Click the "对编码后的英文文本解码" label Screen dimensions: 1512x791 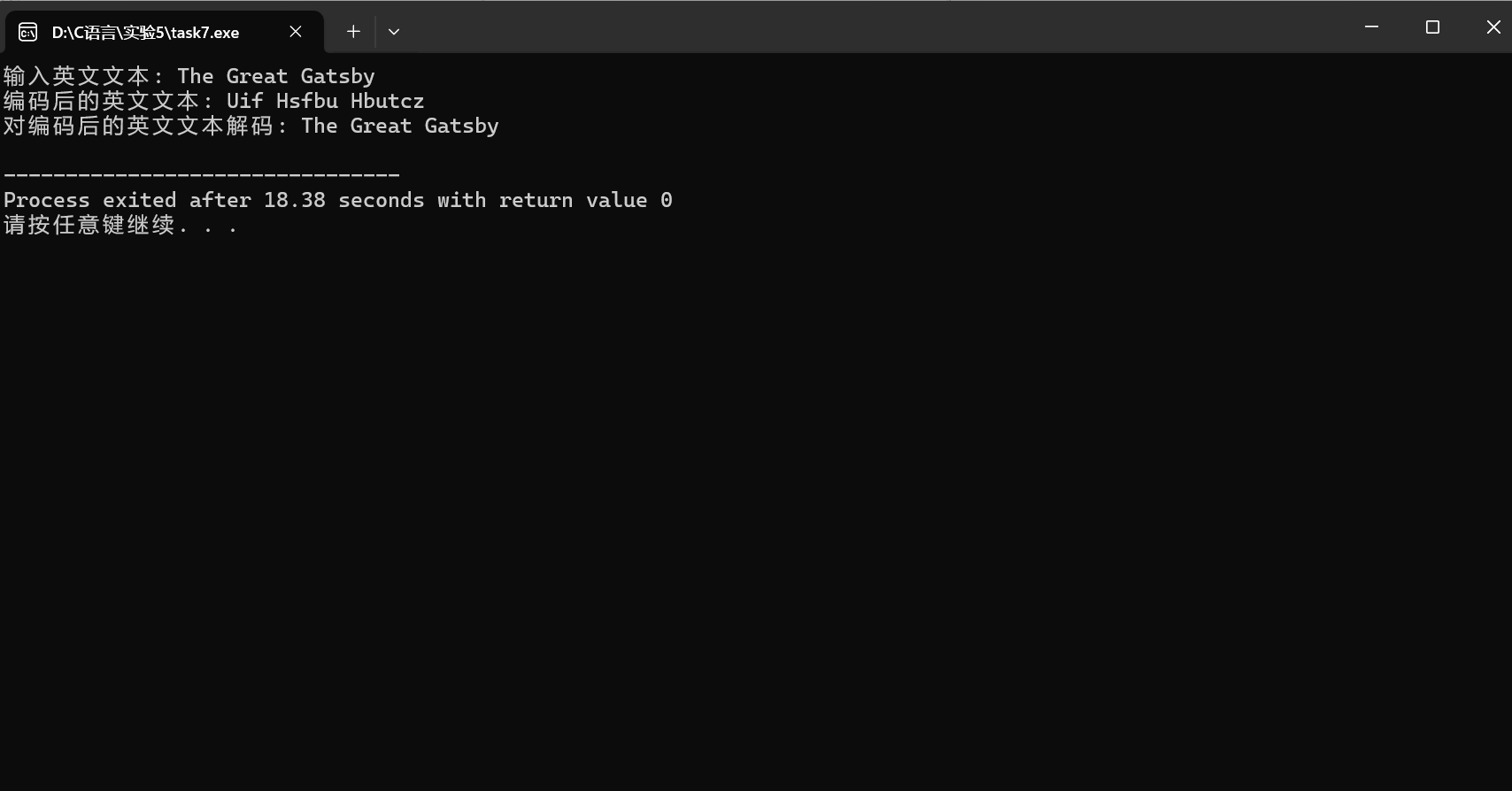(x=138, y=126)
